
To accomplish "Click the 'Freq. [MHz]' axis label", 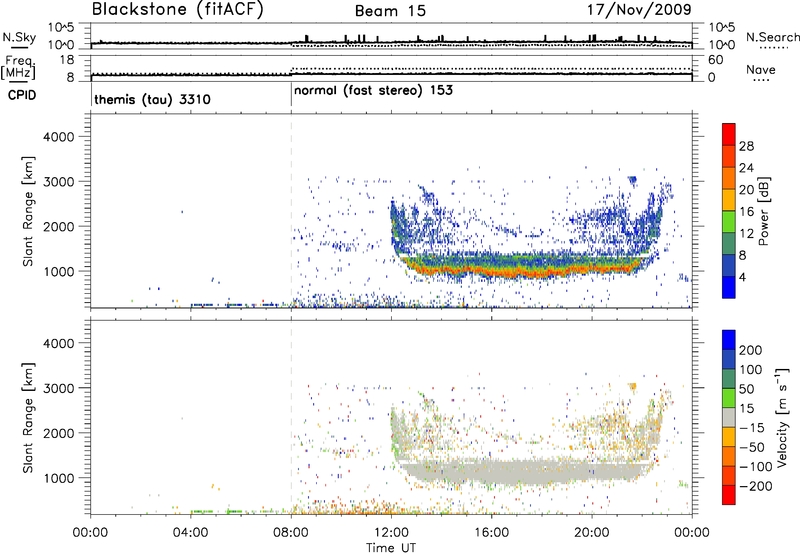I will coord(18,68).
